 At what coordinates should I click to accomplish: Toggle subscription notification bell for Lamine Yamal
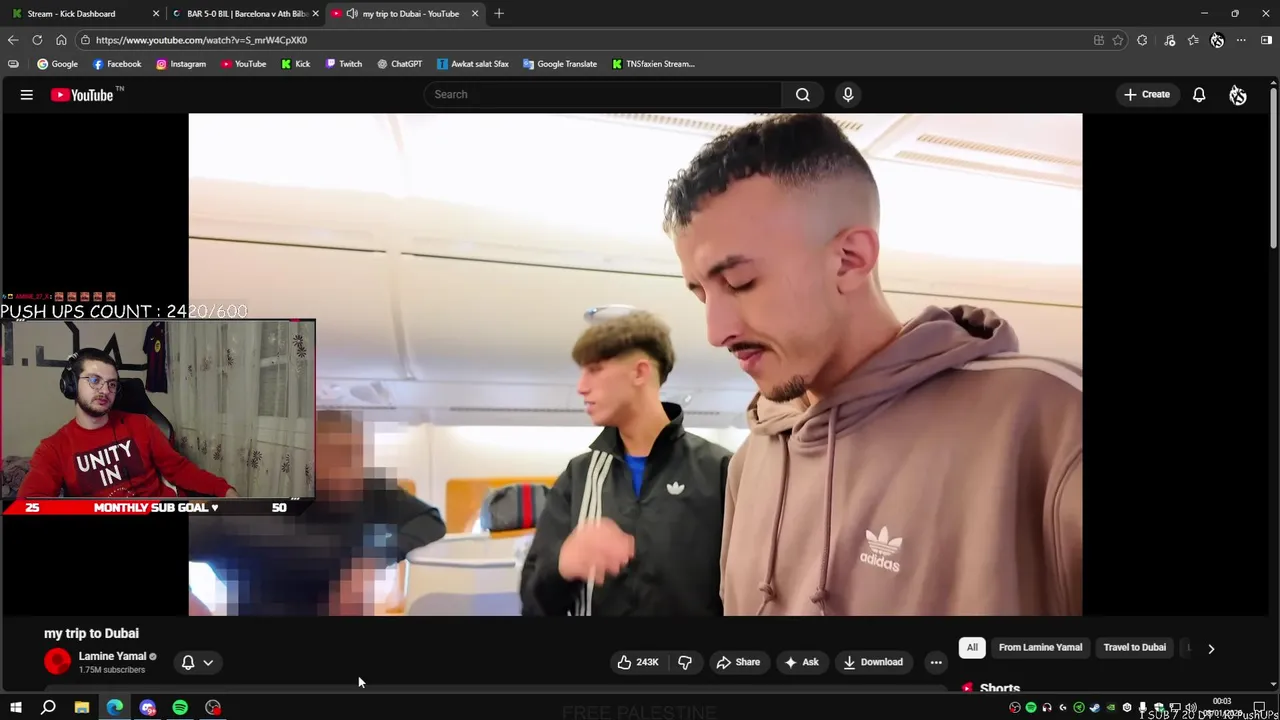click(x=188, y=662)
